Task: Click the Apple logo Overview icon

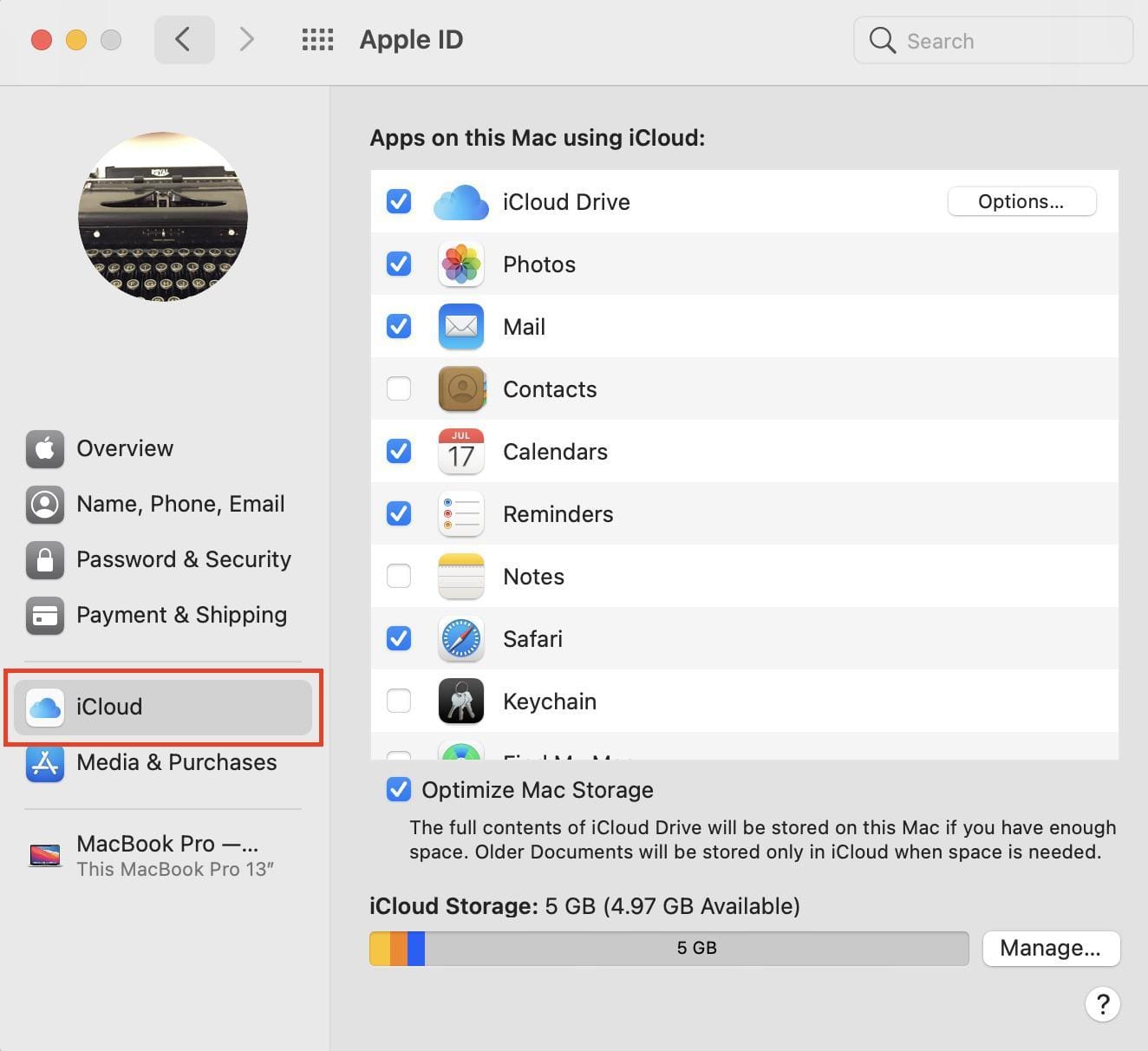Action: click(45, 449)
